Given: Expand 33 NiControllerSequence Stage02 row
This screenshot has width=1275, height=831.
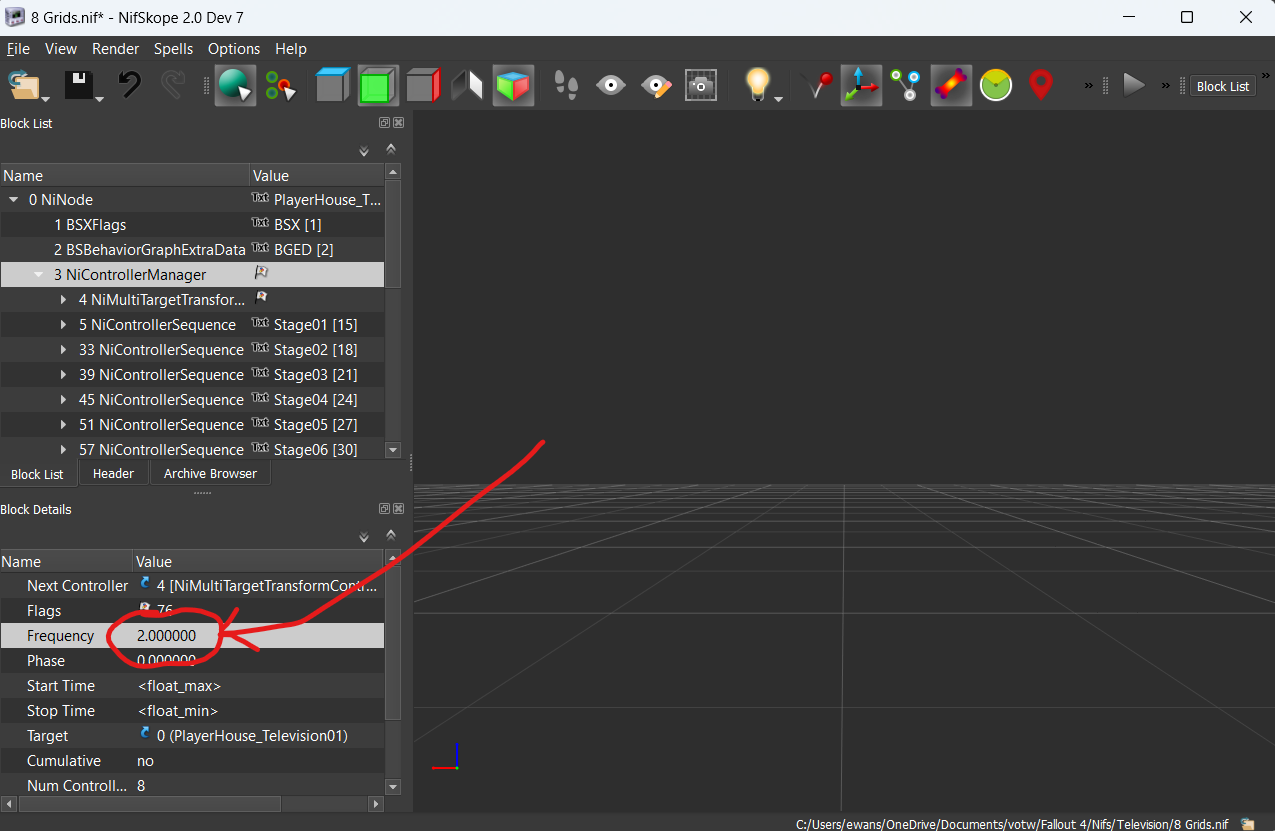Looking at the screenshot, I should [64, 350].
